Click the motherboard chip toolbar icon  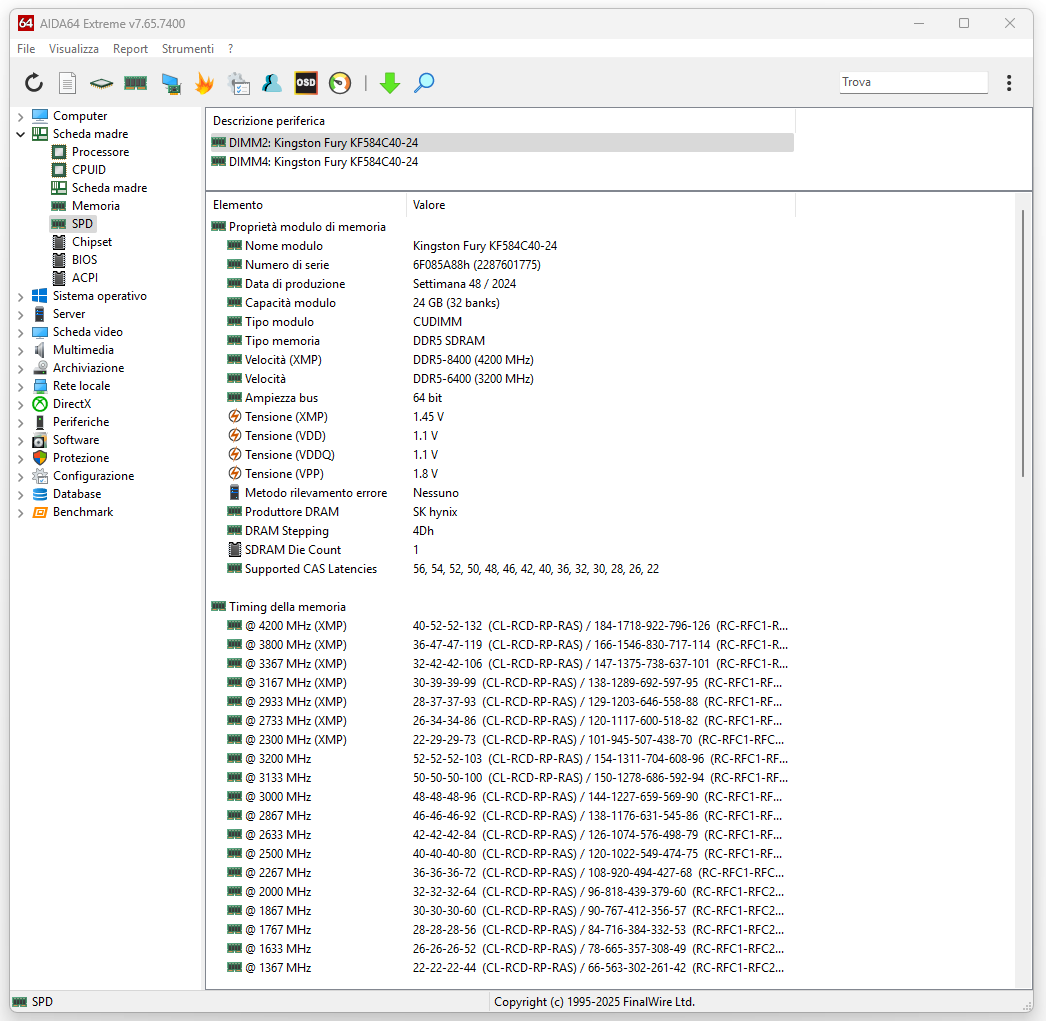tap(101, 83)
